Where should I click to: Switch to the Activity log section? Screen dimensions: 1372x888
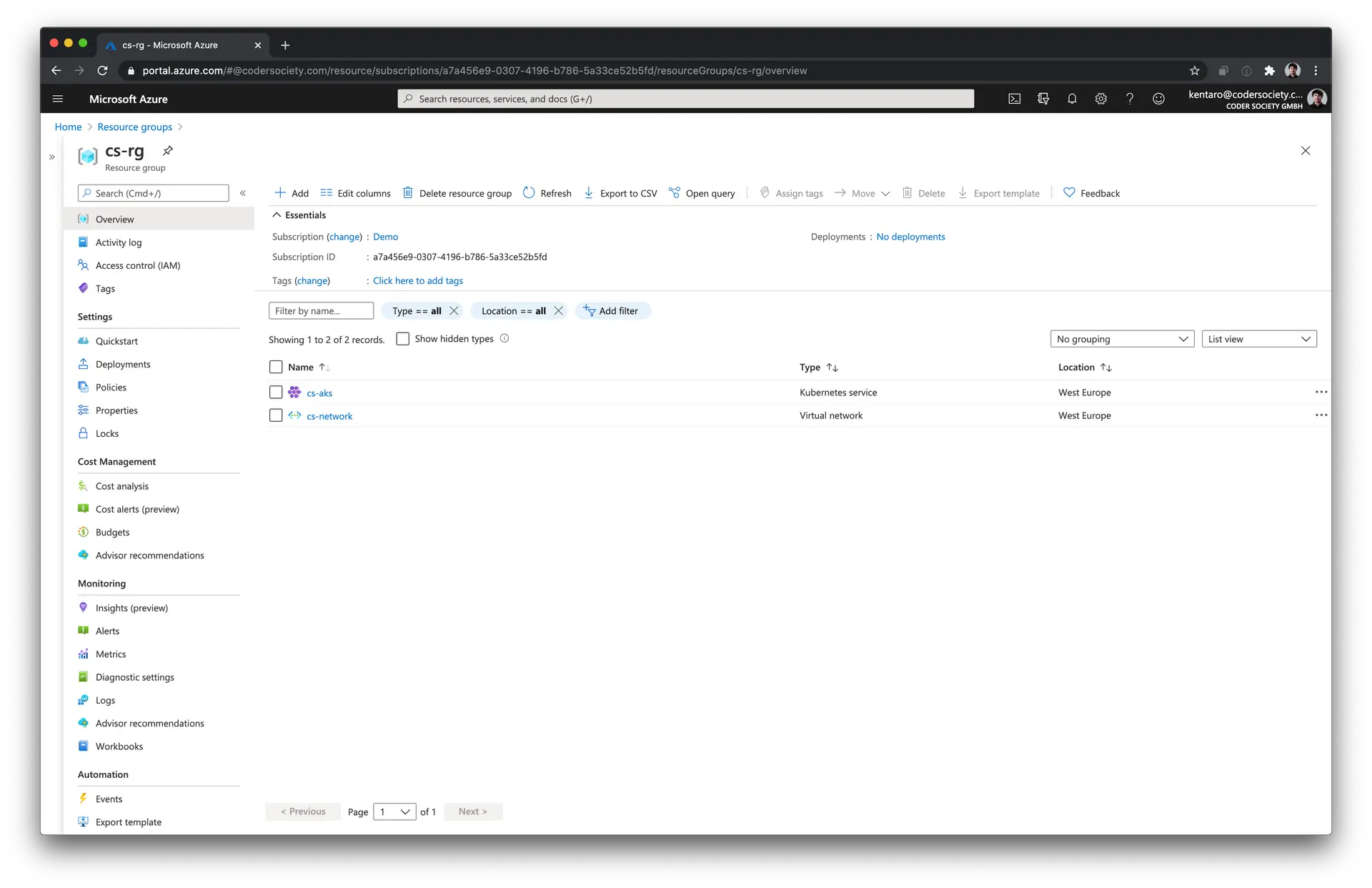point(119,242)
